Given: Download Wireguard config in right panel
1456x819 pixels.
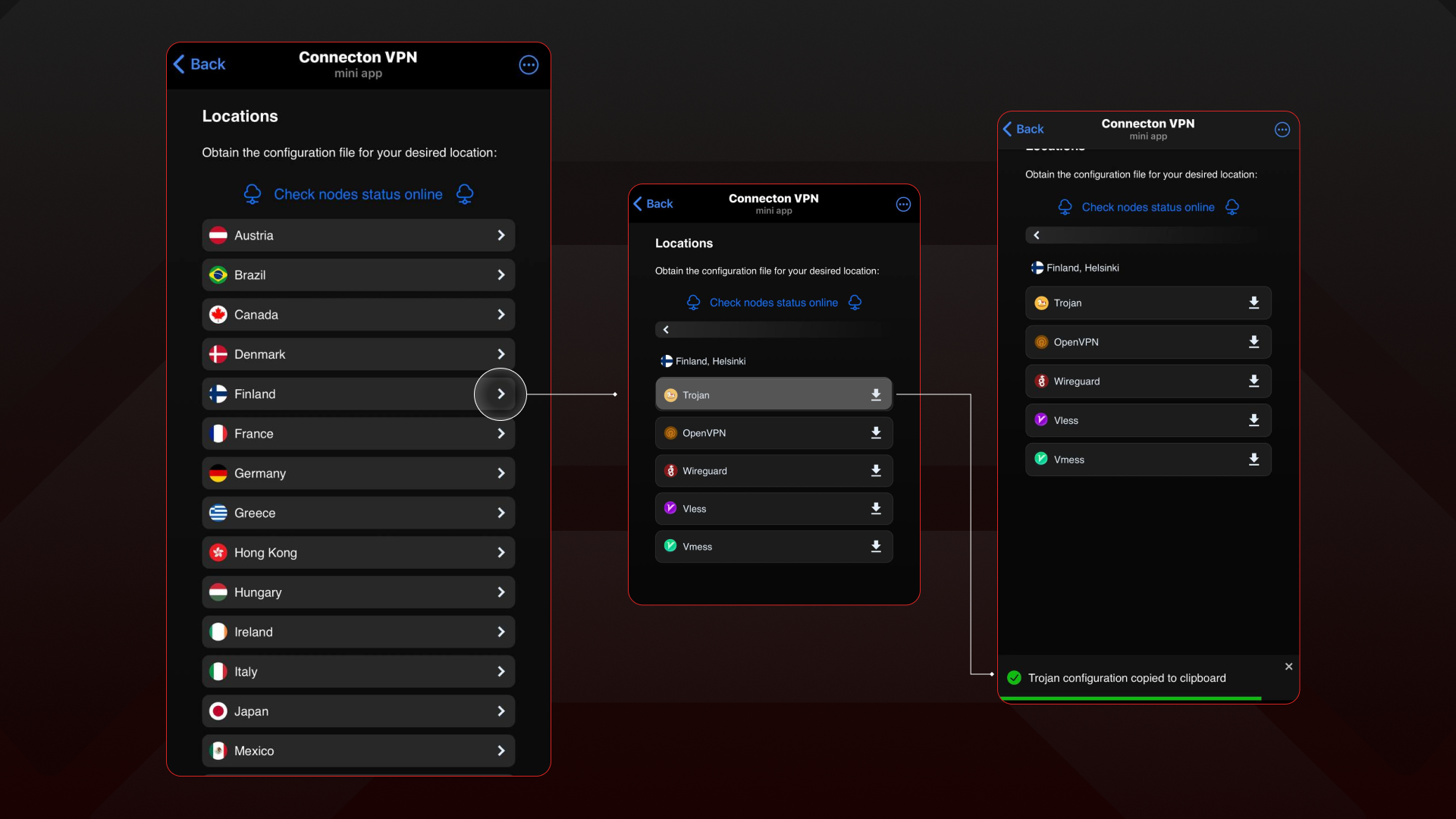Looking at the screenshot, I should [x=1254, y=381].
